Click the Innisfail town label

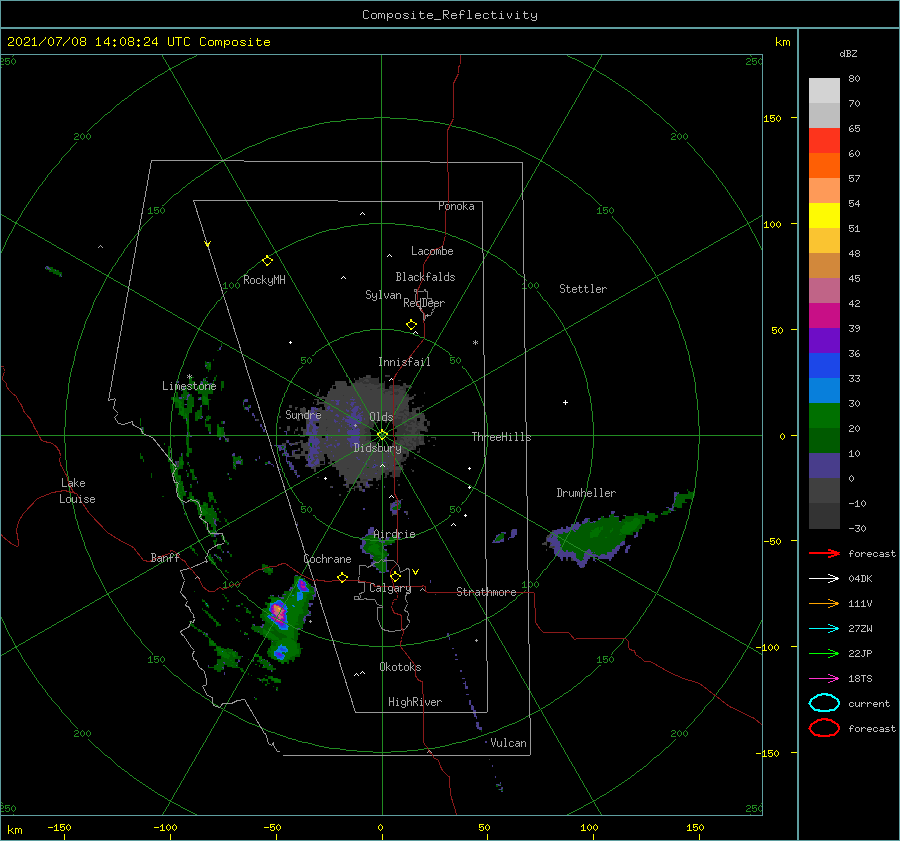coord(404,362)
